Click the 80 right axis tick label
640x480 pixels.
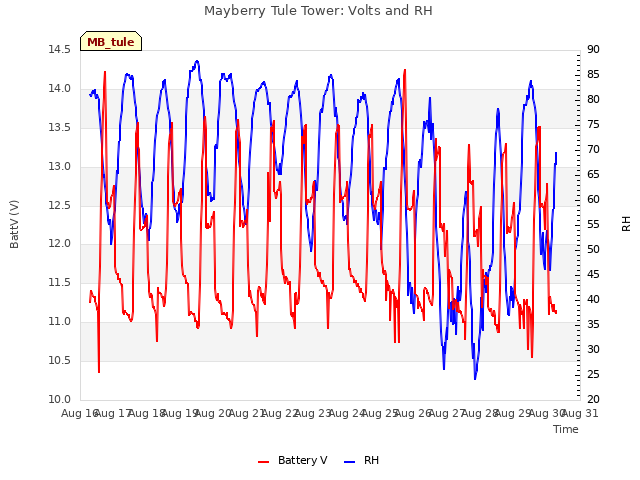click(x=593, y=100)
